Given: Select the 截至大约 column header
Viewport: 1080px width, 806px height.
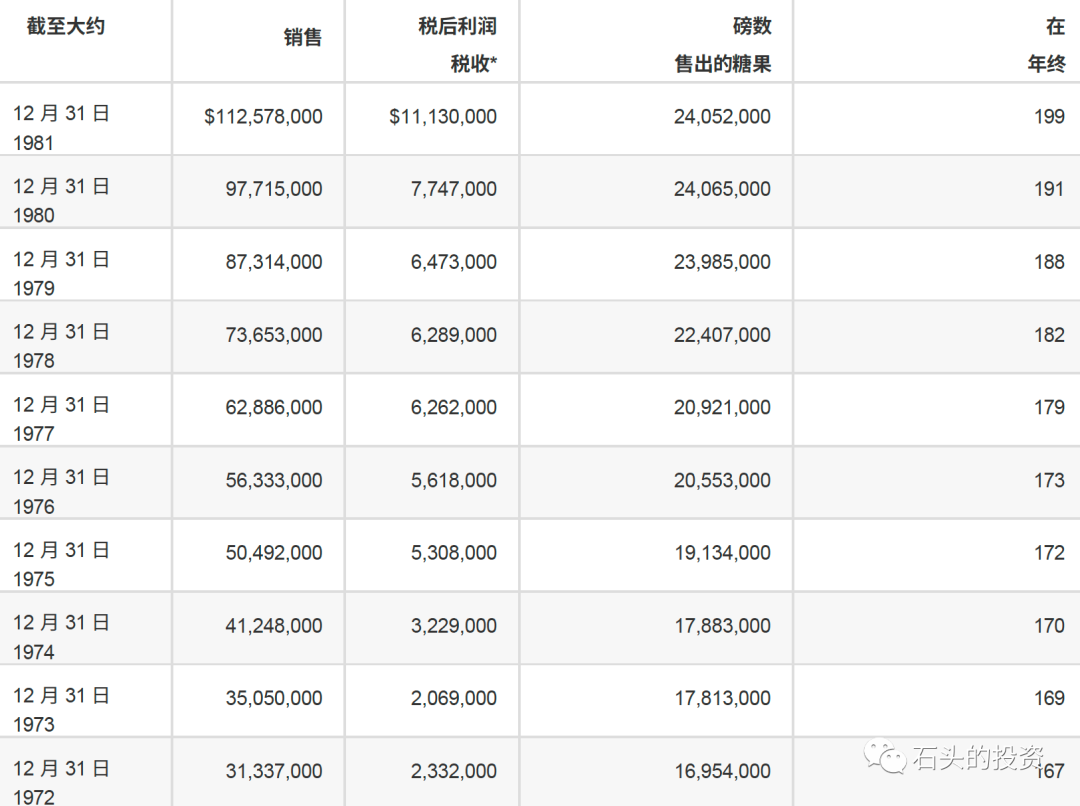Looking at the screenshot, I should click(66, 26).
